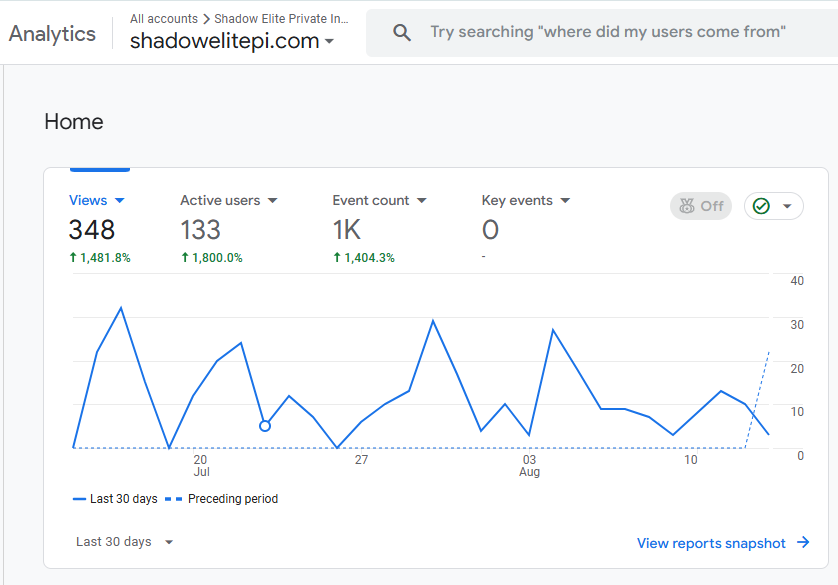Select the 1K Event count metric
Viewport: 838px width, 585px height.
pyautogui.click(x=347, y=230)
